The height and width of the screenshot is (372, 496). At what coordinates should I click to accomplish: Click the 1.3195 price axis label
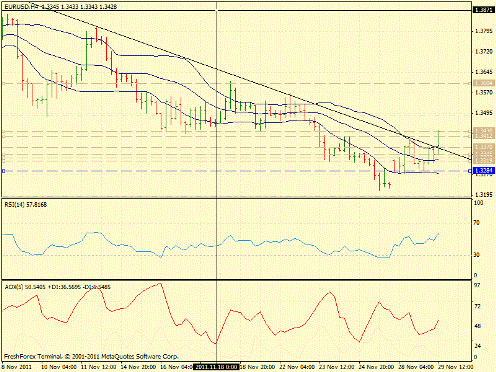pos(484,195)
